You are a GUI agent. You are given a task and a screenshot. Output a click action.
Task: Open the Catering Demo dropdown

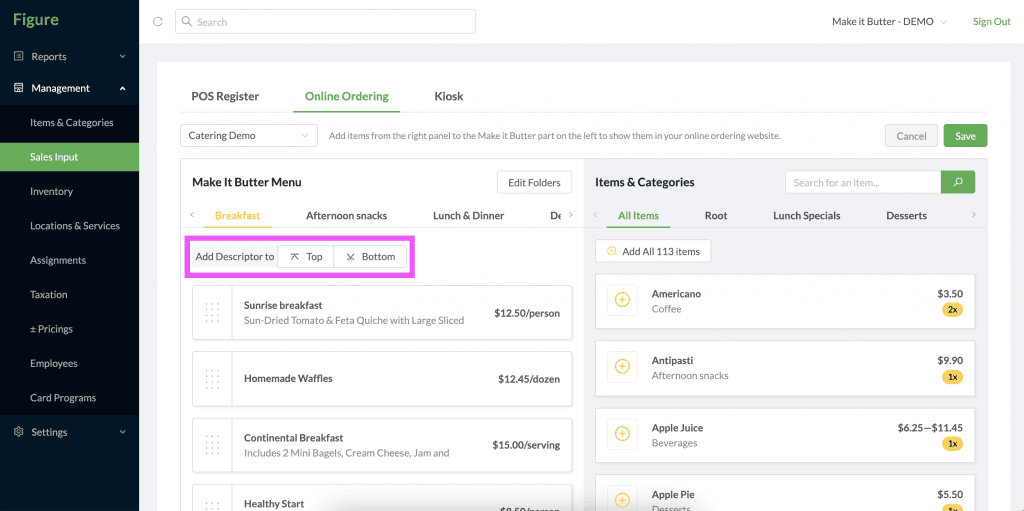point(249,136)
